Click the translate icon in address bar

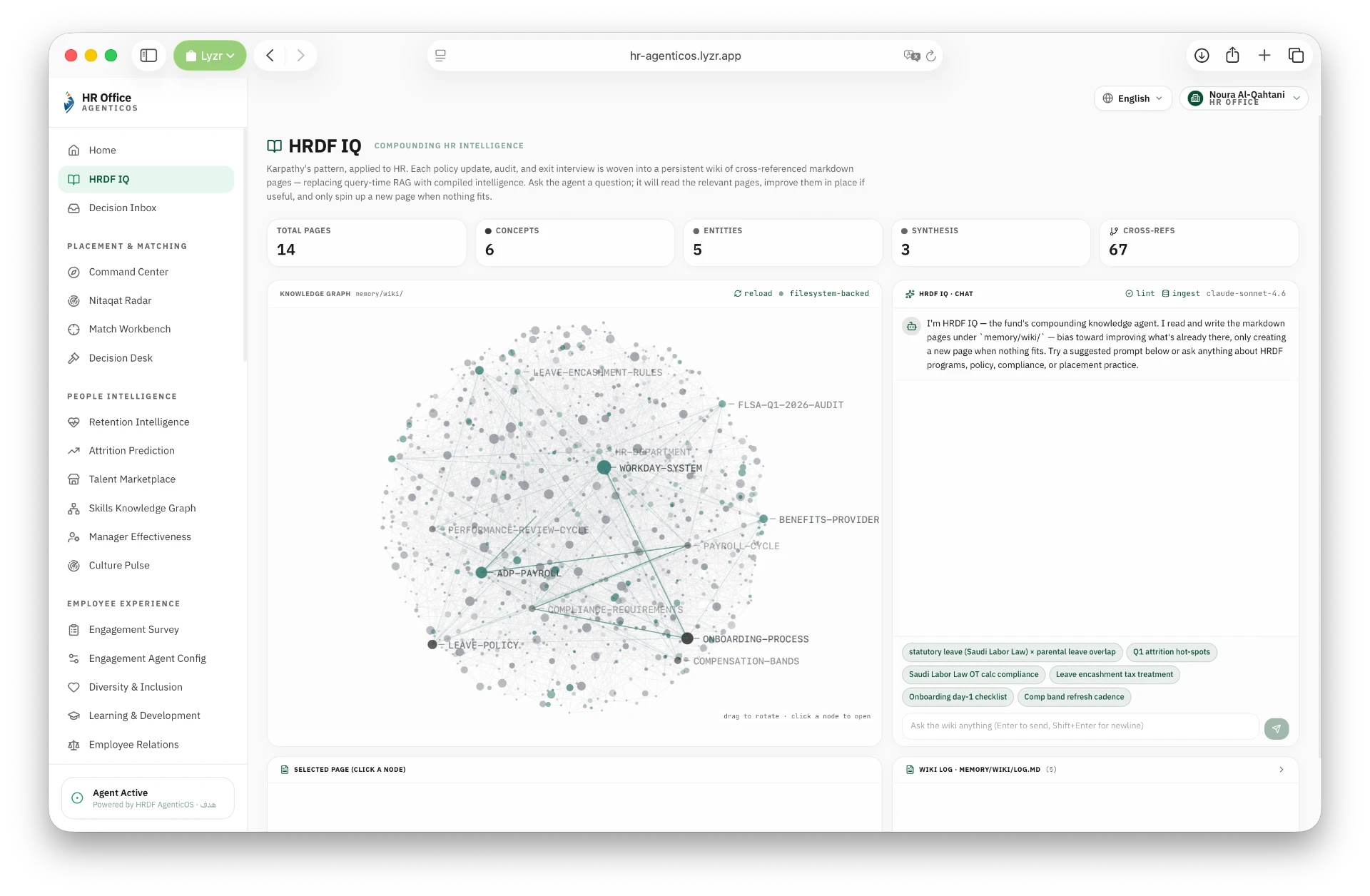click(x=911, y=56)
